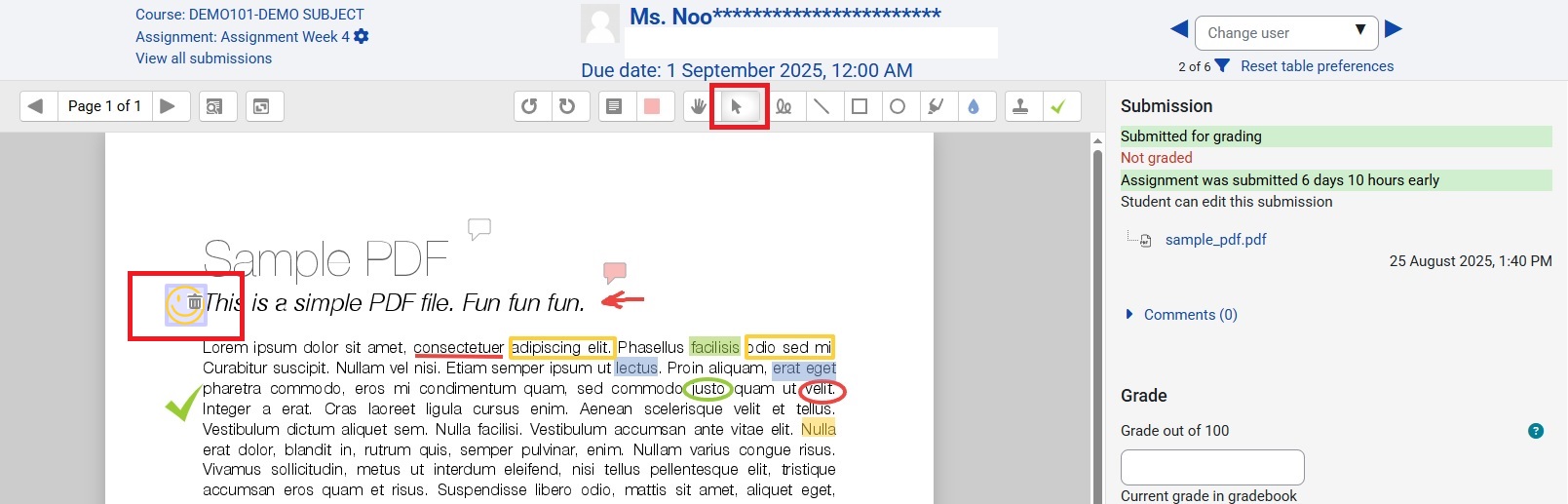The width and height of the screenshot is (1568, 504).
Task: Select the freehand pen tool
Action: click(784, 106)
